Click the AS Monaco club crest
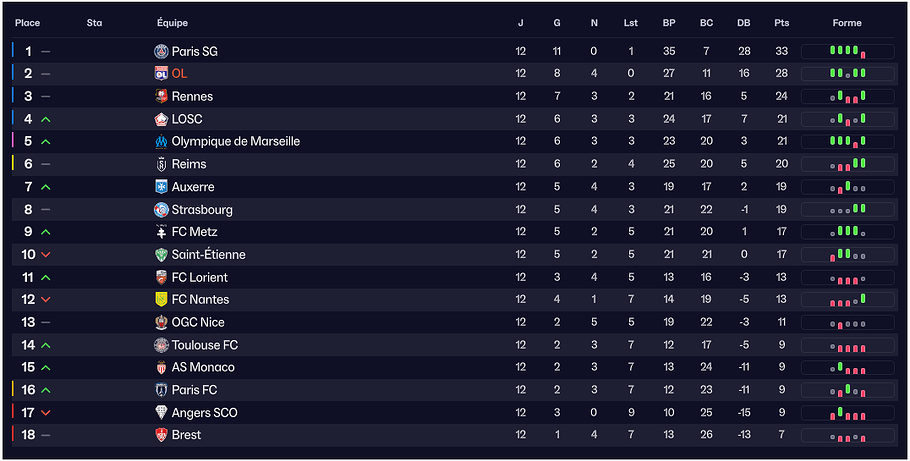Screen dimensions: 910x461 click(162, 367)
